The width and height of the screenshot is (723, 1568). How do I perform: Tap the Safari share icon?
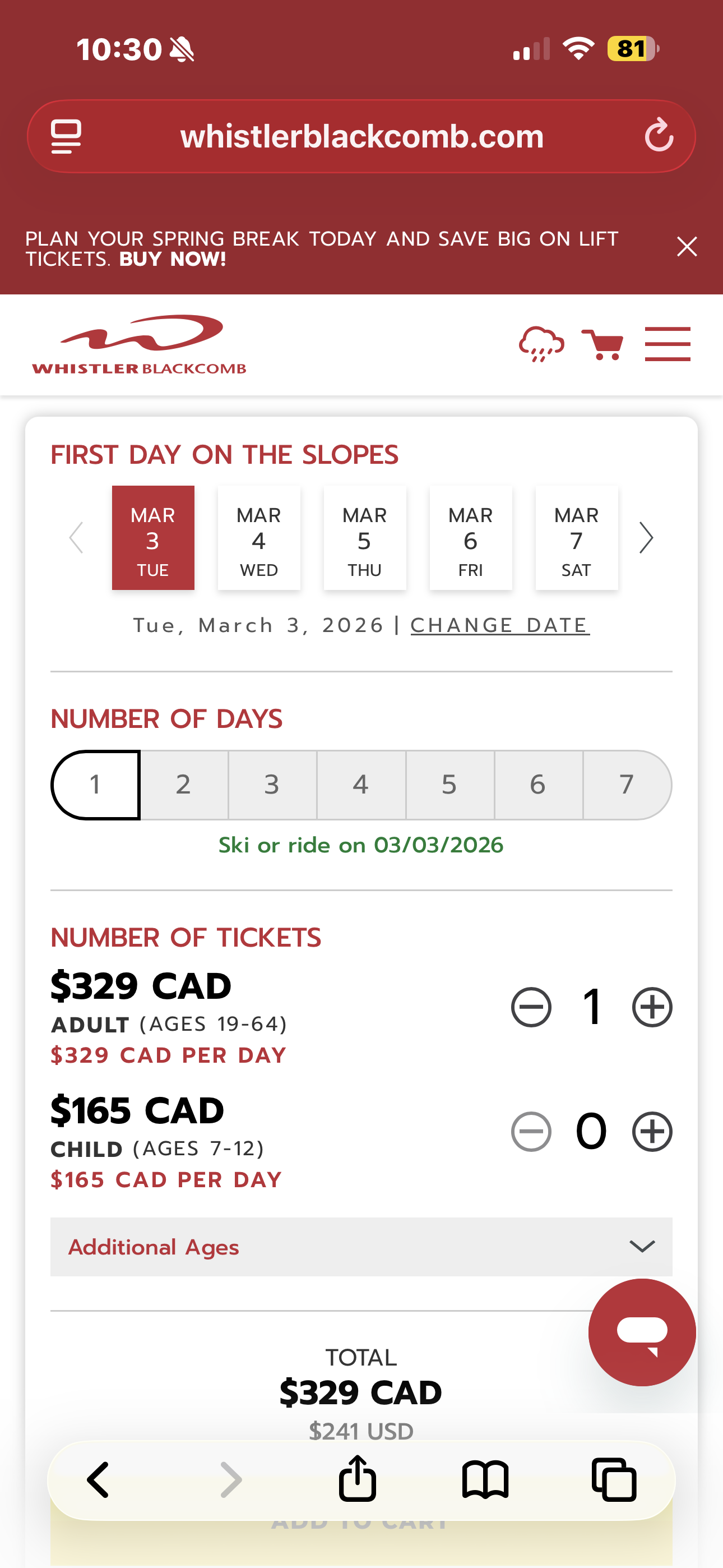357,1479
